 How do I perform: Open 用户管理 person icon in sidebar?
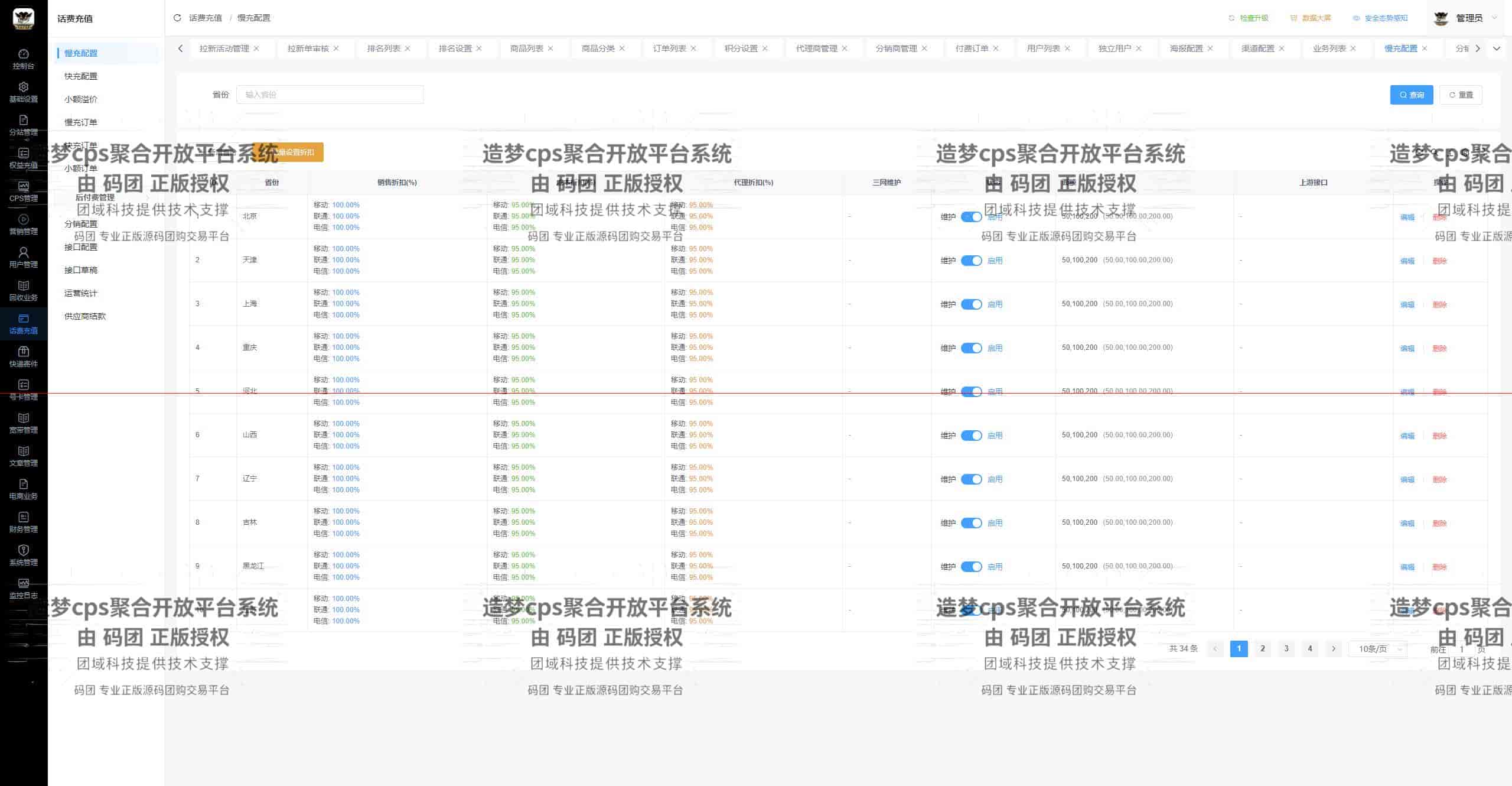click(x=24, y=258)
